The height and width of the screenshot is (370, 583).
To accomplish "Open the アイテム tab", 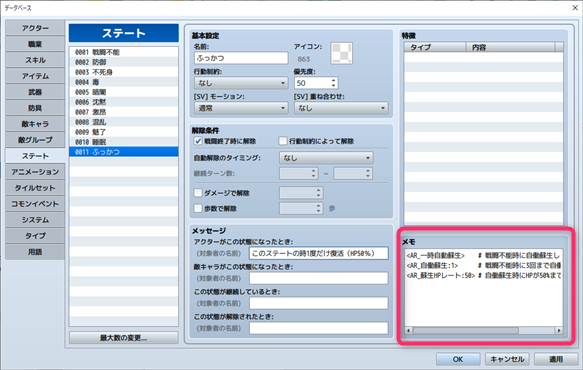I will pyautogui.click(x=35, y=76).
